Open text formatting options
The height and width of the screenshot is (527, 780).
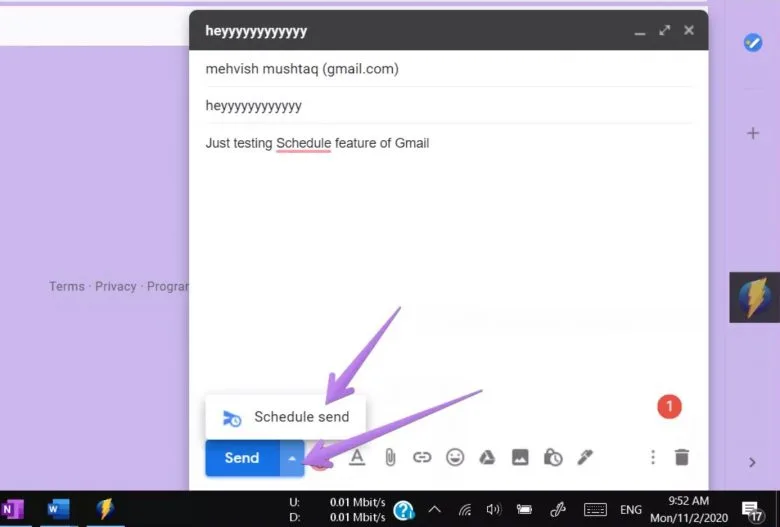(x=356, y=457)
